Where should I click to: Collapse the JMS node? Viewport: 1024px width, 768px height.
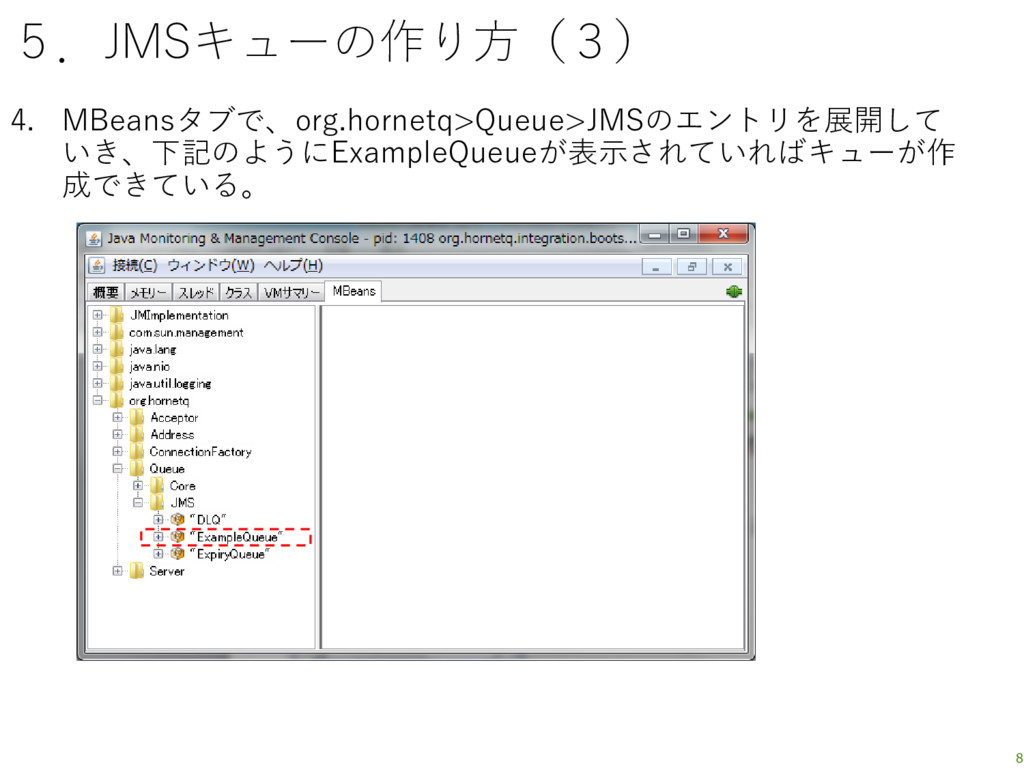[138, 502]
